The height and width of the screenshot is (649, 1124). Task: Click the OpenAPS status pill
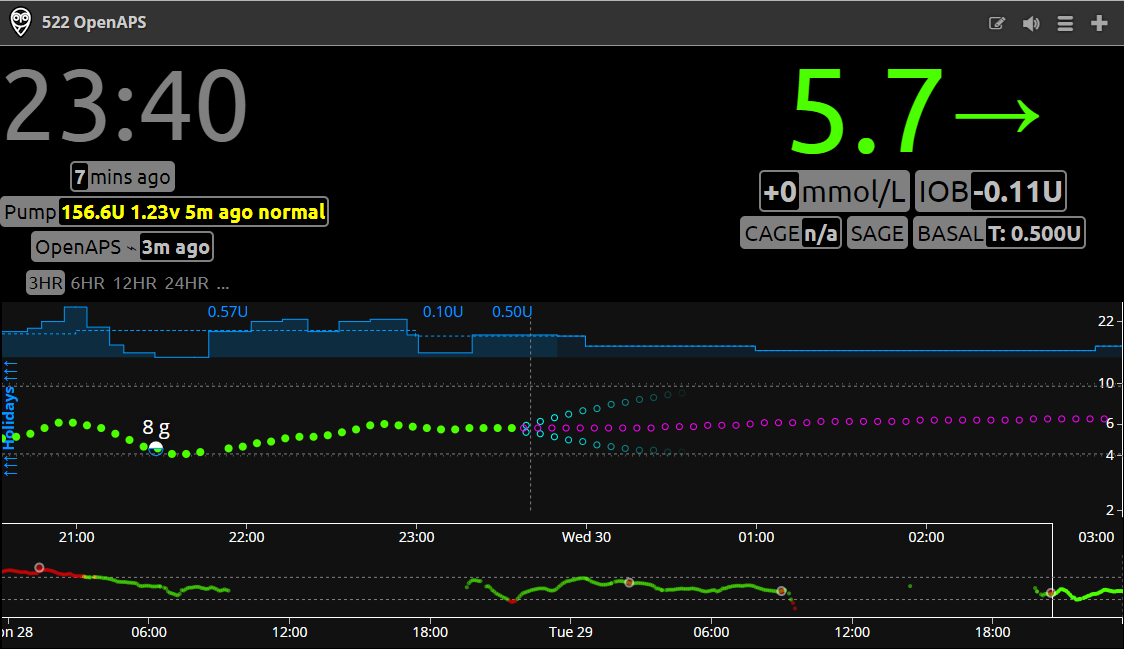pyautogui.click(x=123, y=247)
